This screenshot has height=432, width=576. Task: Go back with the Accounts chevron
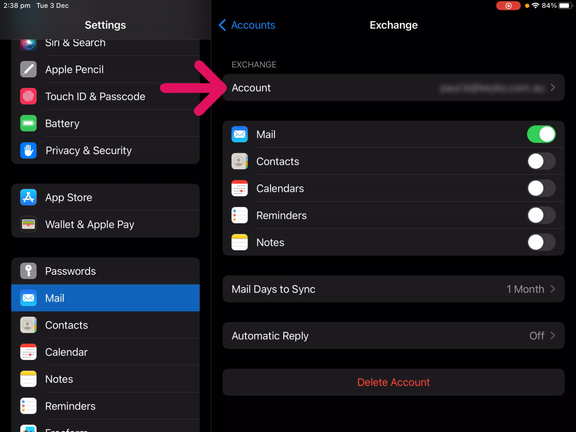point(222,25)
